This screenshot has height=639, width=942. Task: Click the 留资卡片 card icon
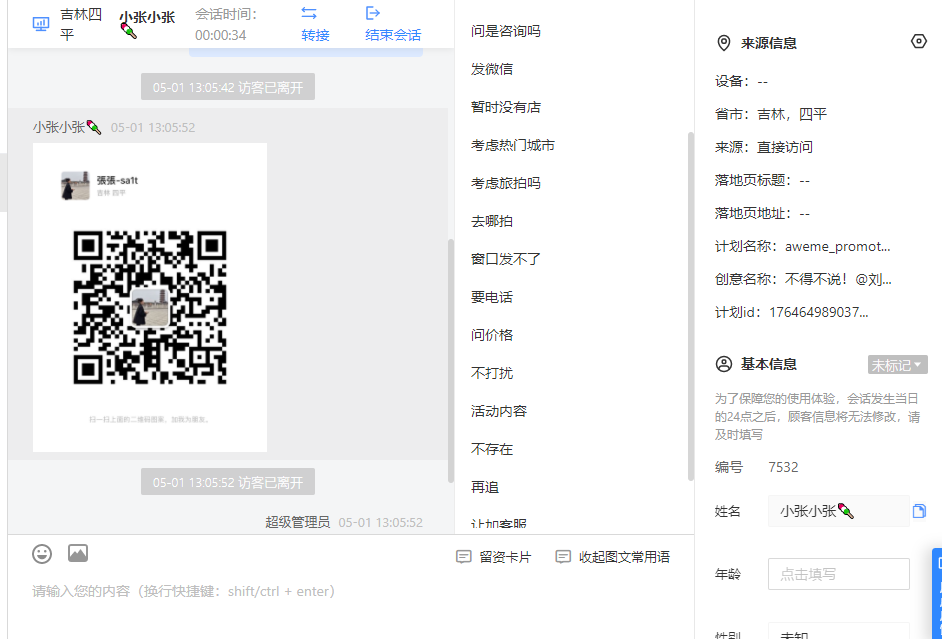tap(464, 557)
